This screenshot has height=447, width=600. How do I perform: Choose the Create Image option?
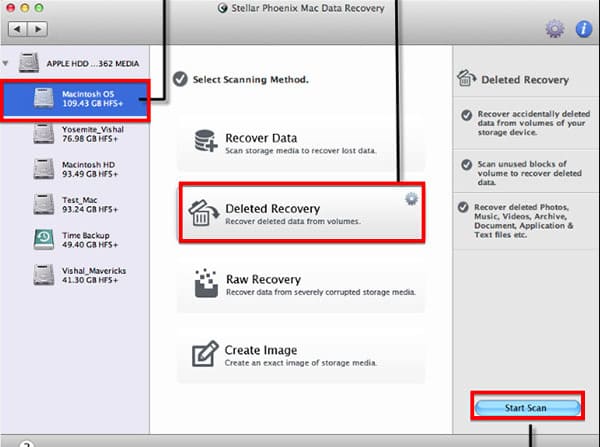tap(301, 355)
